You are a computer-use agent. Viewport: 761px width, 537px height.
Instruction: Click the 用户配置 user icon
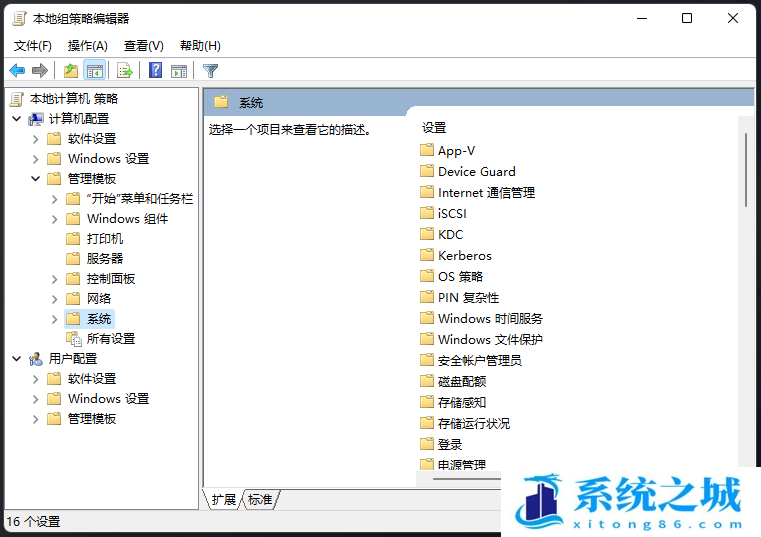point(36,359)
